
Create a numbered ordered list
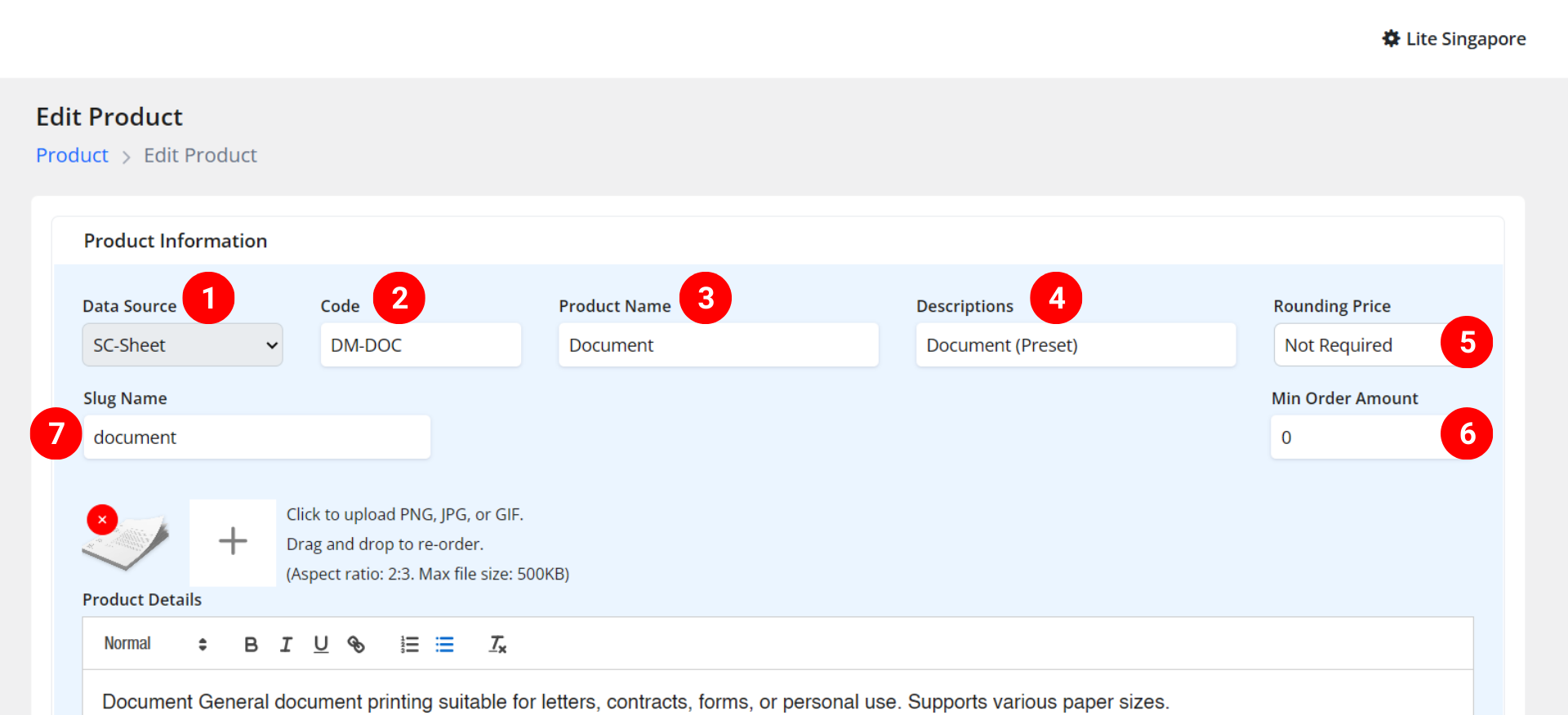tap(409, 645)
